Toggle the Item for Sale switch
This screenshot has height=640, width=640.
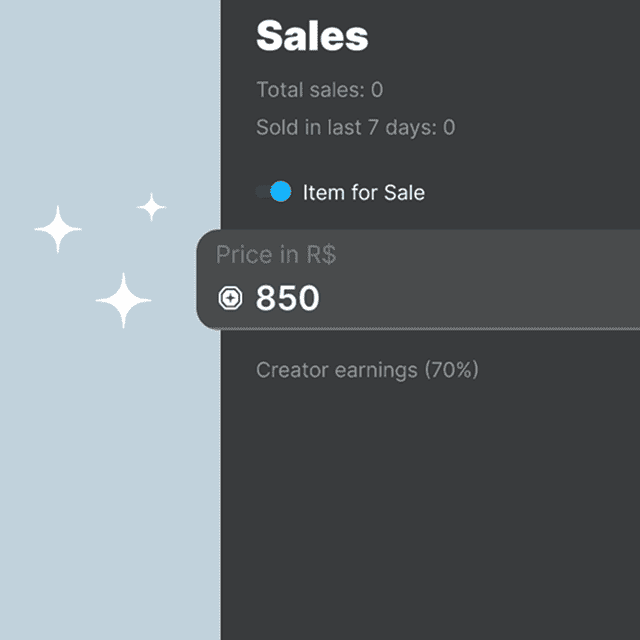click(x=273, y=192)
